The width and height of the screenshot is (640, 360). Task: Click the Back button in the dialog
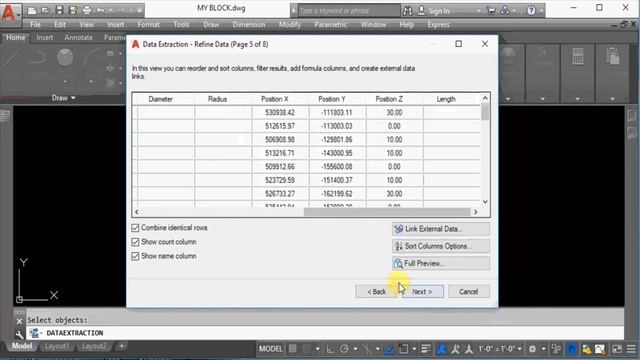[377, 291]
